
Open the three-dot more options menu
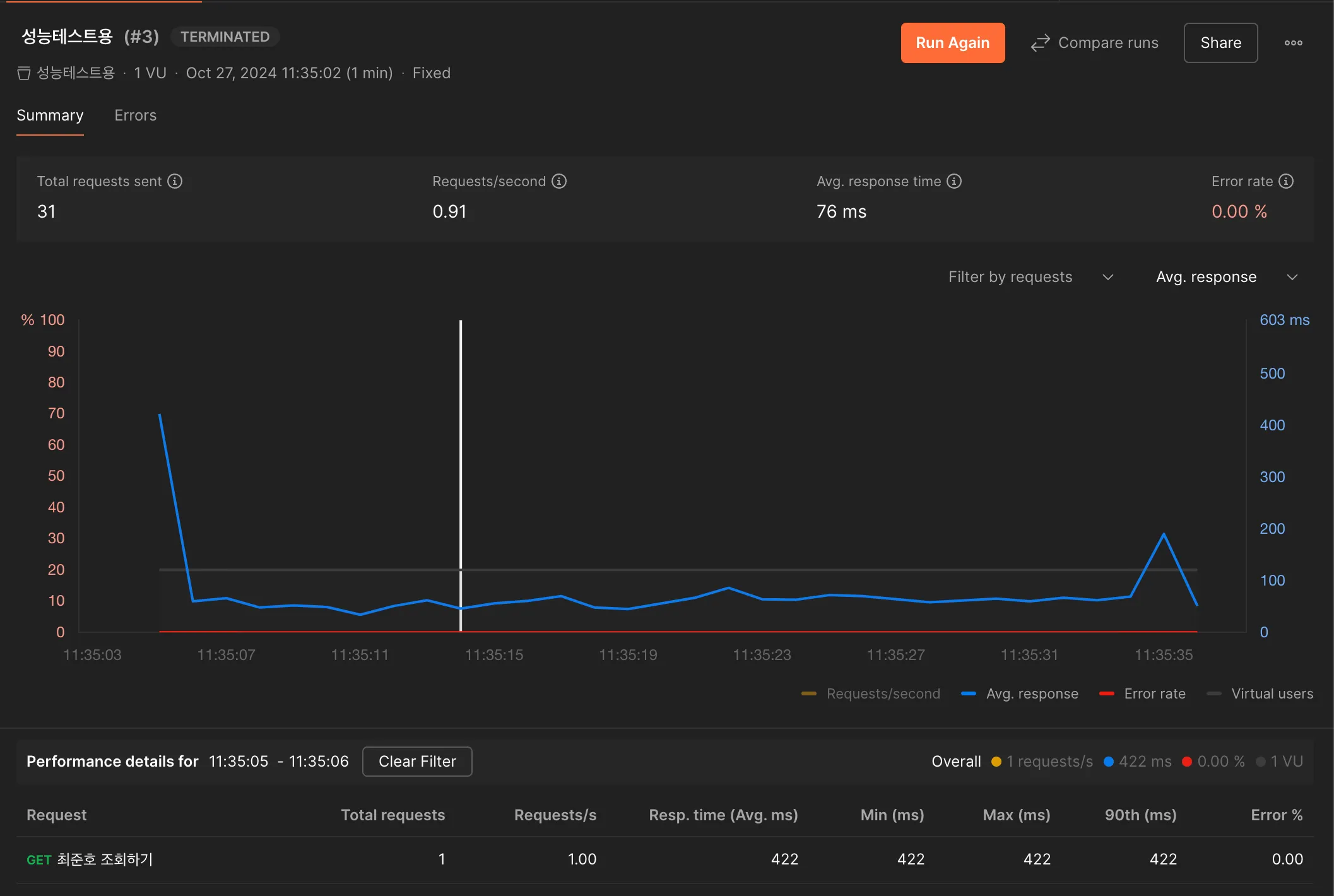tap(1293, 43)
